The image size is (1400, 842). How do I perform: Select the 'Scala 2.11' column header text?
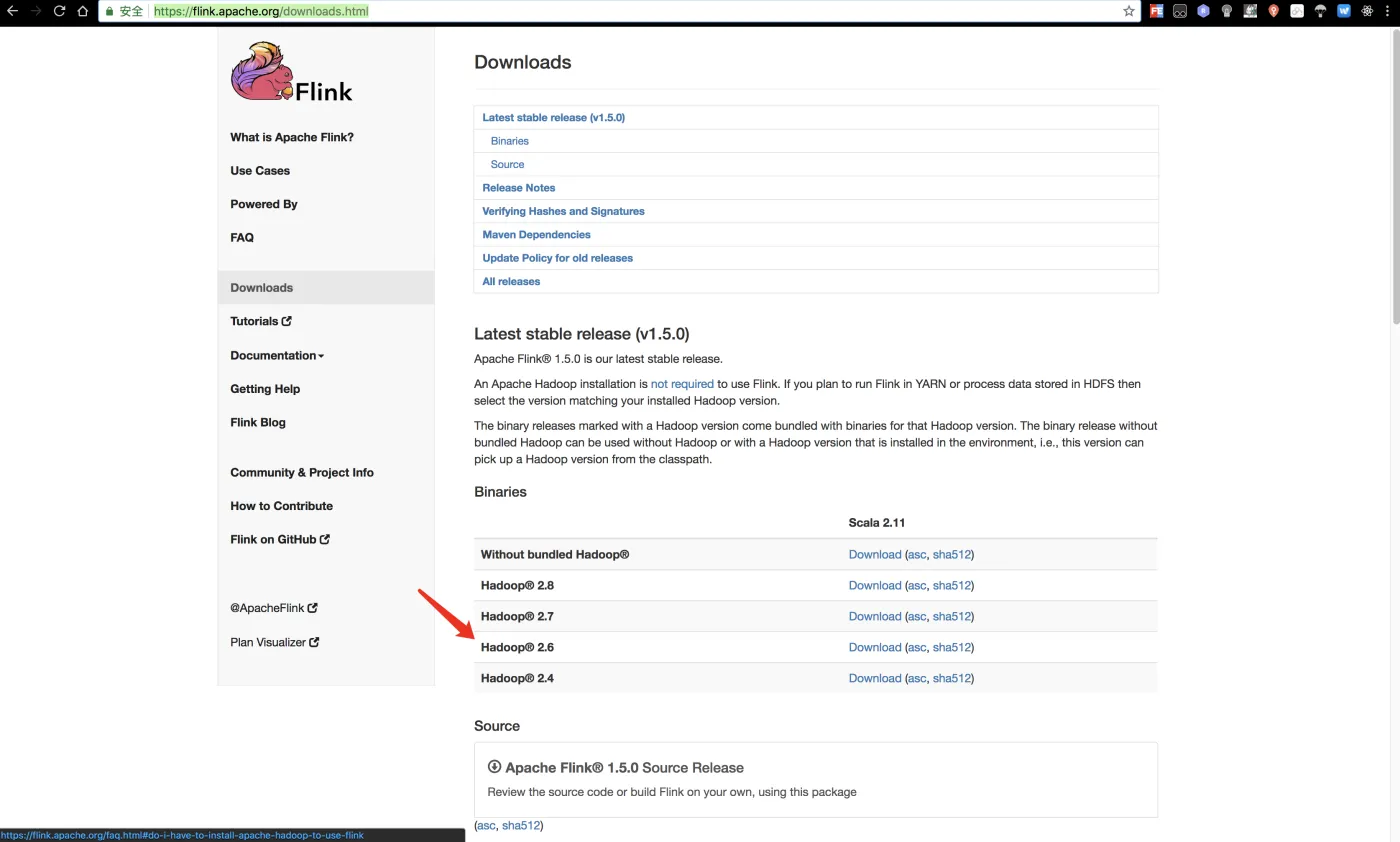pyautogui.click(x=877, y=523)
